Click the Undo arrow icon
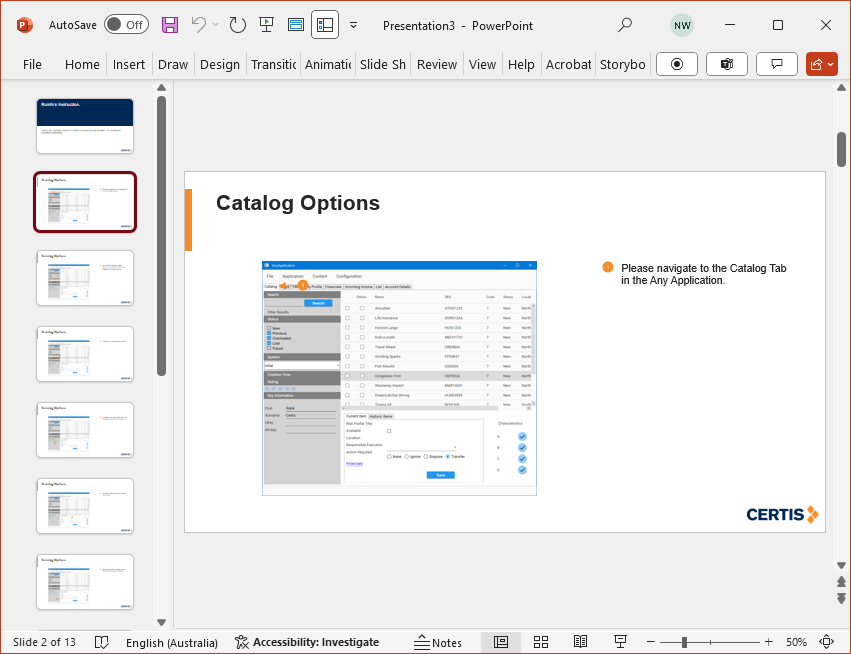The height and width of the screenshot is (654, 851). click(199, 24)
